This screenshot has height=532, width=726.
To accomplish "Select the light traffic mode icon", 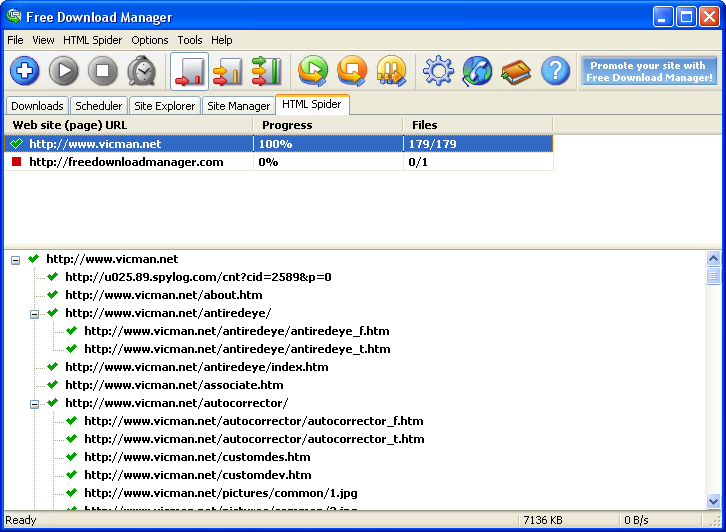I will pos(189,71).
